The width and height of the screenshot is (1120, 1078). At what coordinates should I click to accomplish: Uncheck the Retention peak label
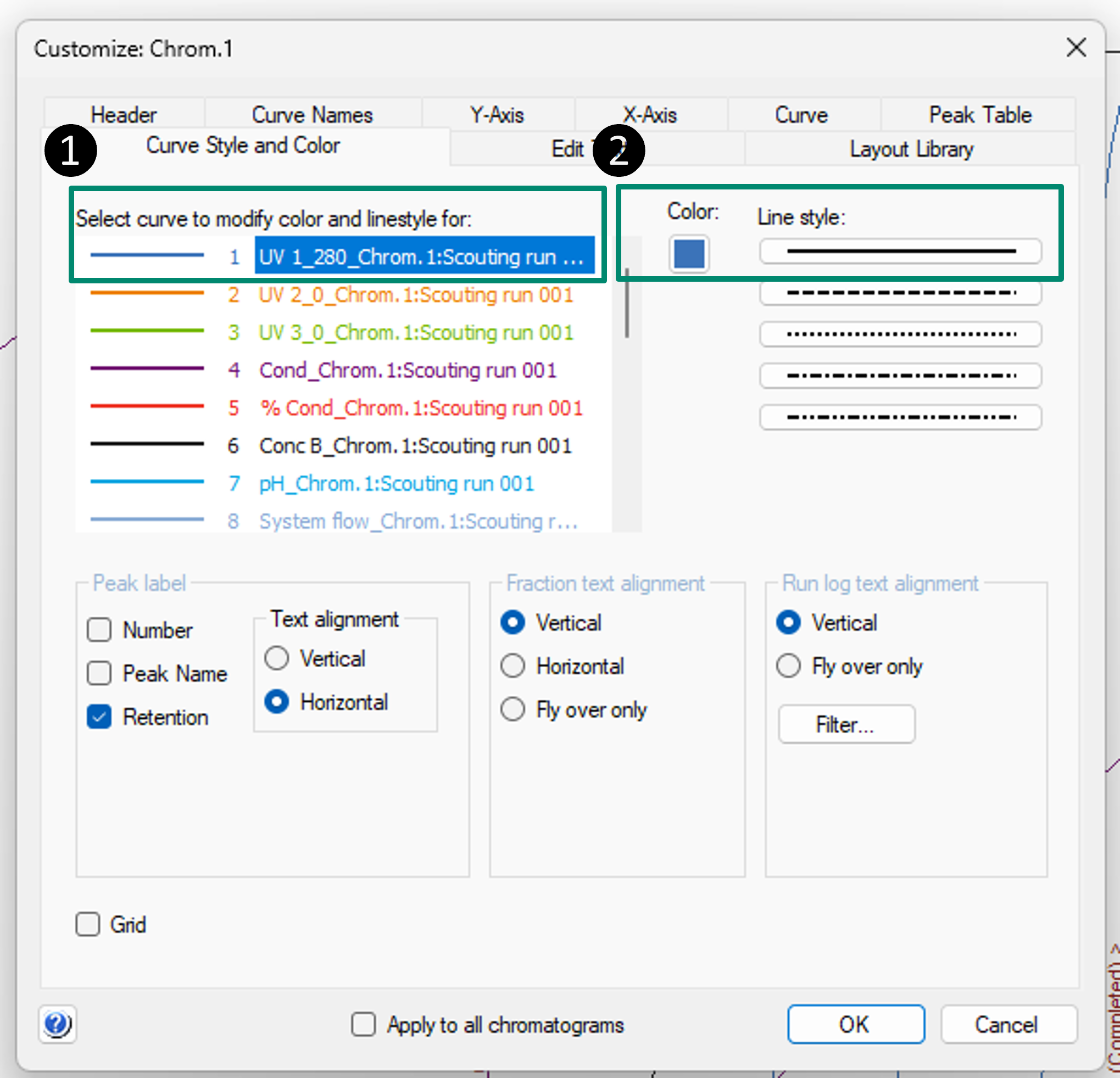pyautogui.click(x=99, y=717)
